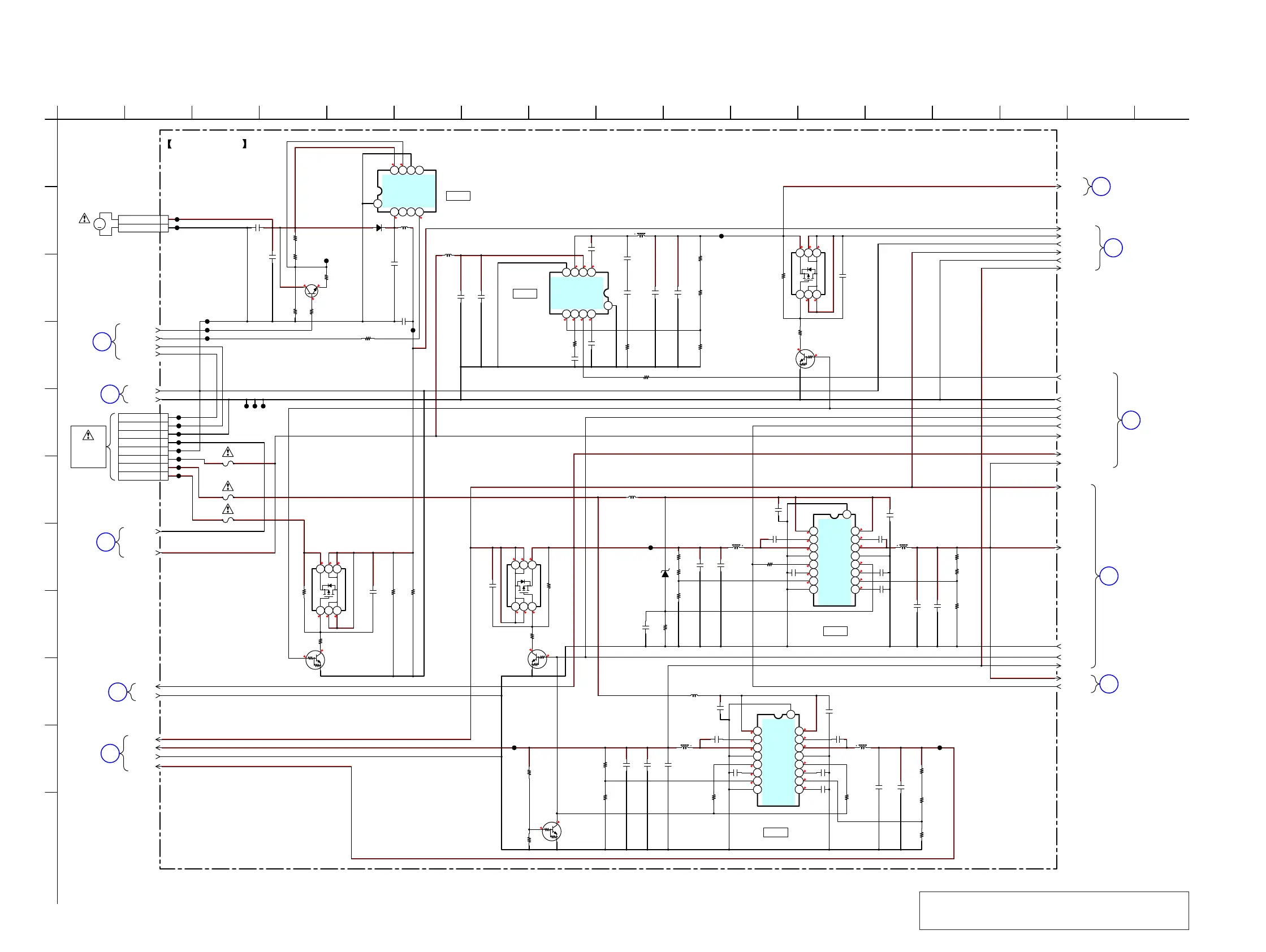Select the AC power source circle symbol
The image size is (1266, 952).
(x=100, y=224)
